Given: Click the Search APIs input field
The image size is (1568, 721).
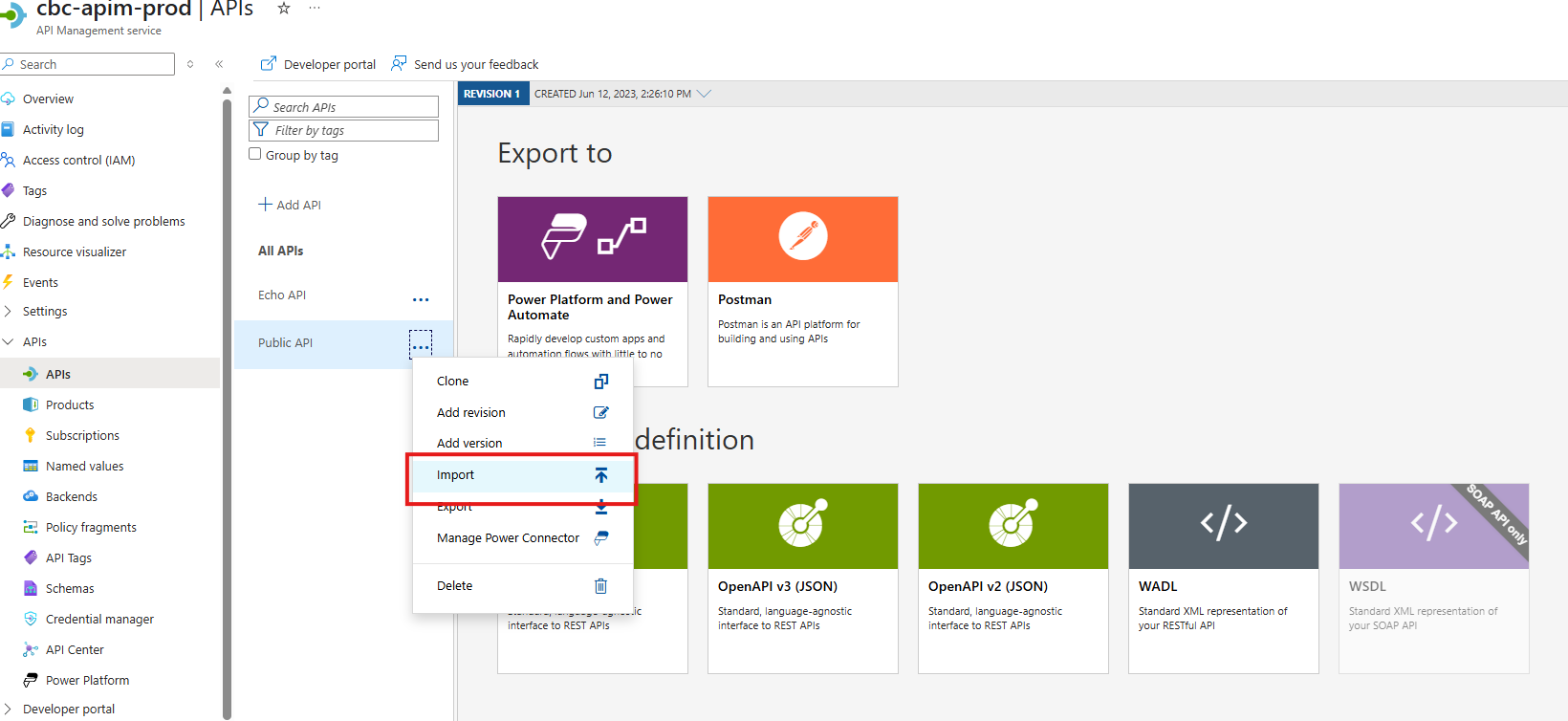Looking at the screenshot, I should pyautogui.click(x=344, y=106).
